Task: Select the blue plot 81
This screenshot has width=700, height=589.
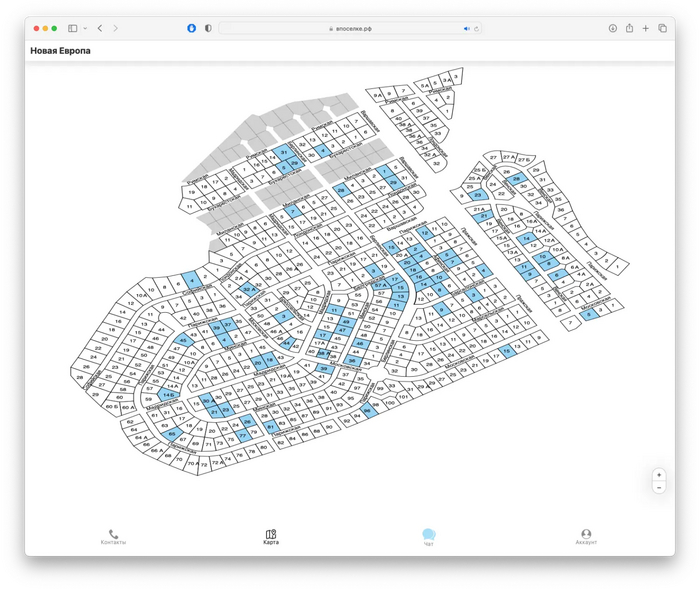Action: click(271, 427)
